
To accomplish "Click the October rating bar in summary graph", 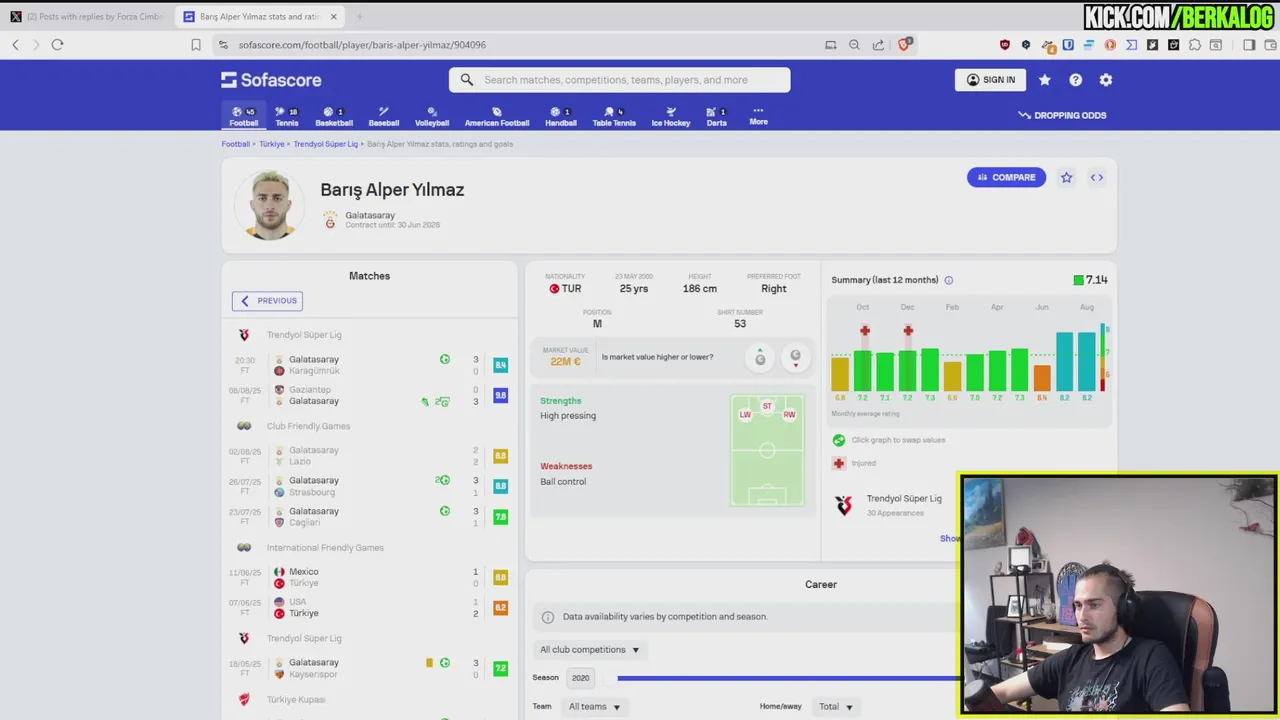I will [x=862, y=370].
